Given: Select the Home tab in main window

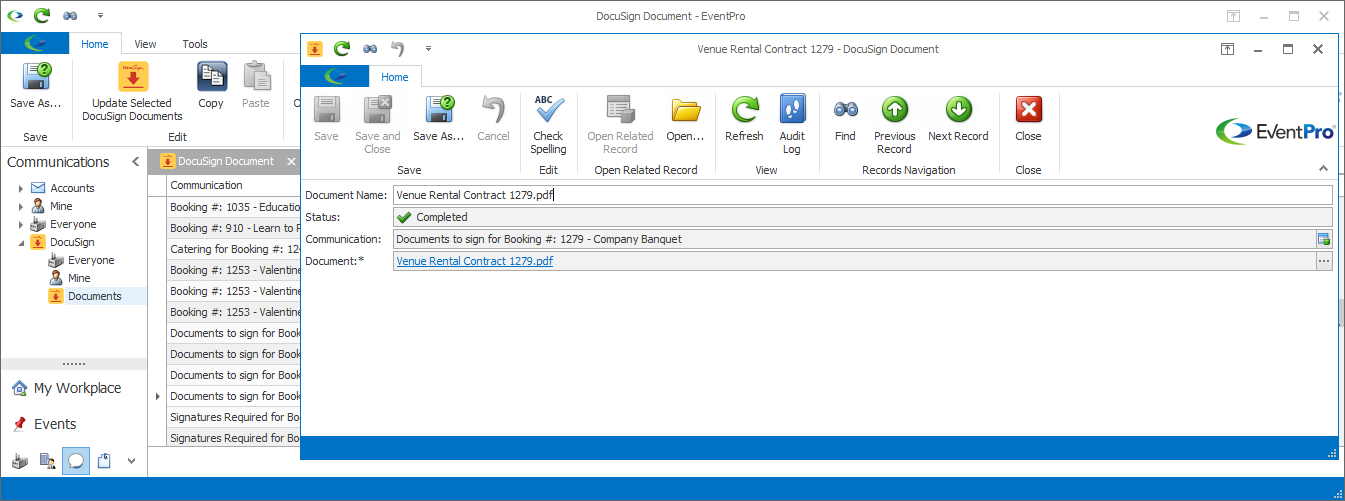Looking at the screenshot, I should pos(95,44).
